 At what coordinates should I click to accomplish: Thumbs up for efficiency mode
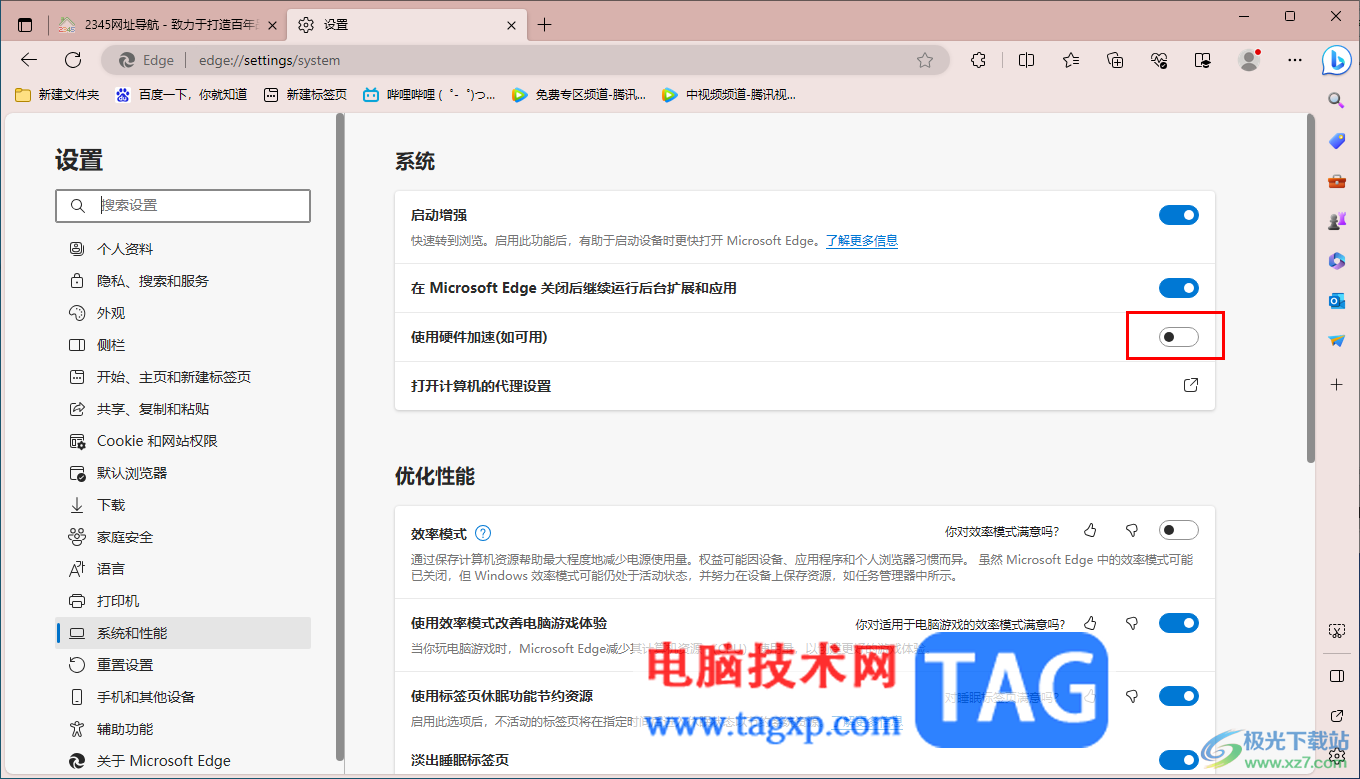click(x=1091, y=530)
